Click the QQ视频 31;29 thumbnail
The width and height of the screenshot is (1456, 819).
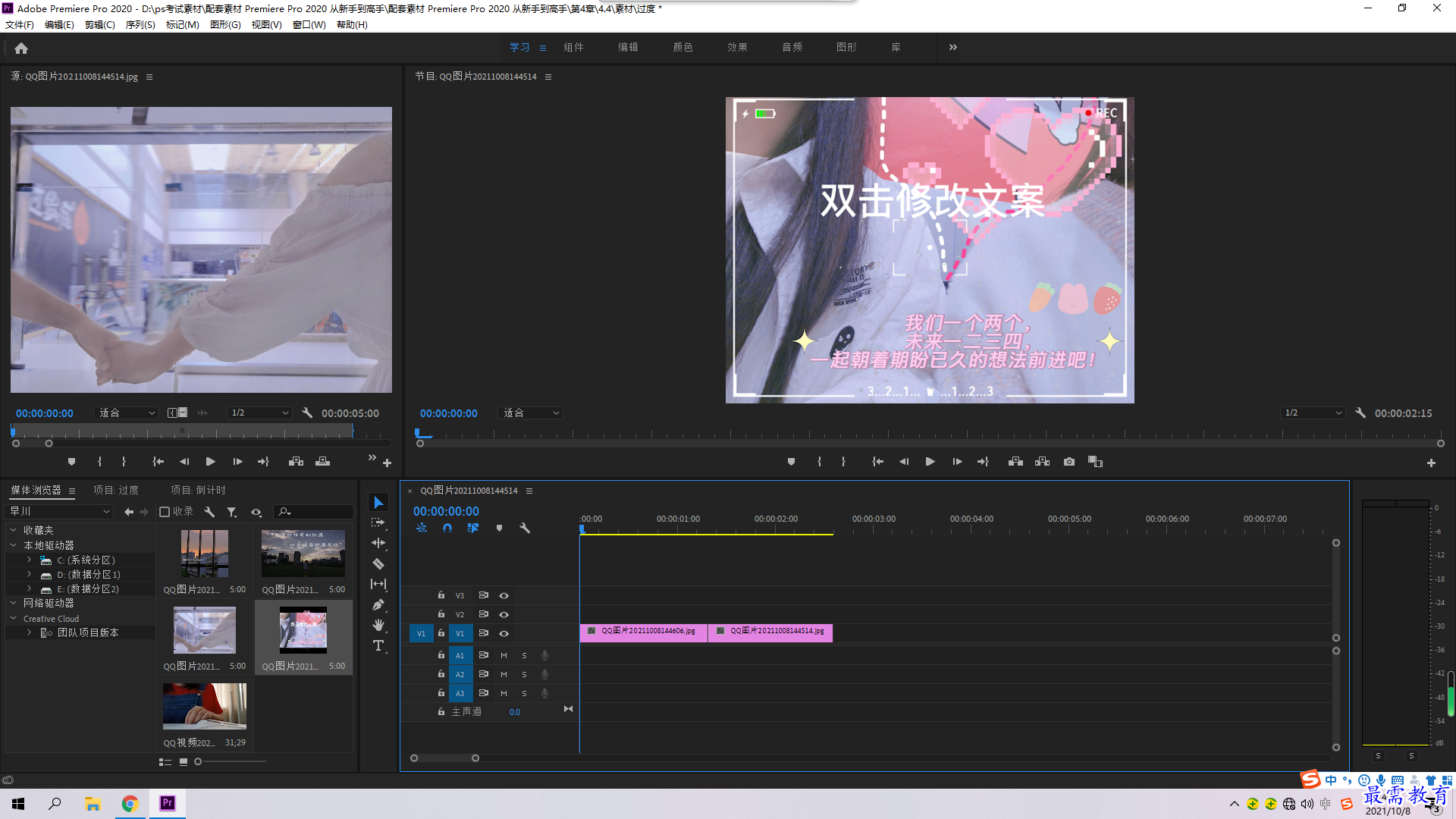coord(205,705)
